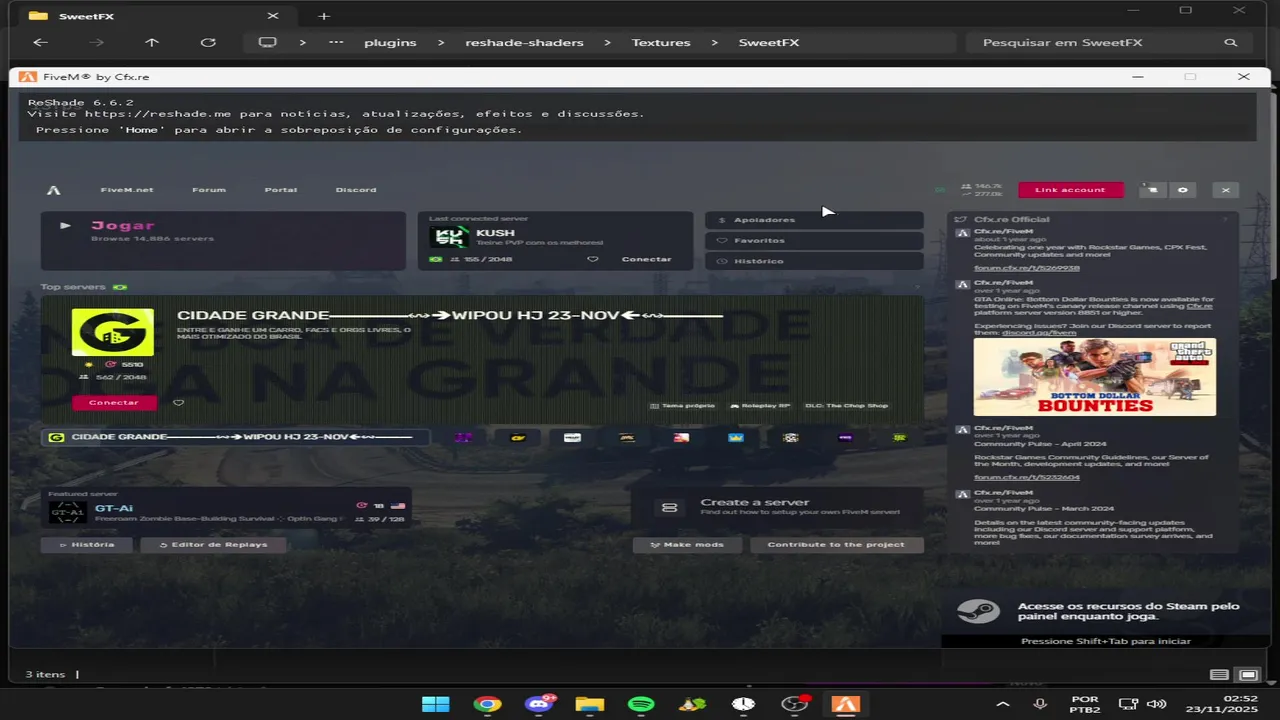Open Spotify from the taskbar
The height and width of the screenshot is (720, 1280).
coord(641,704)
